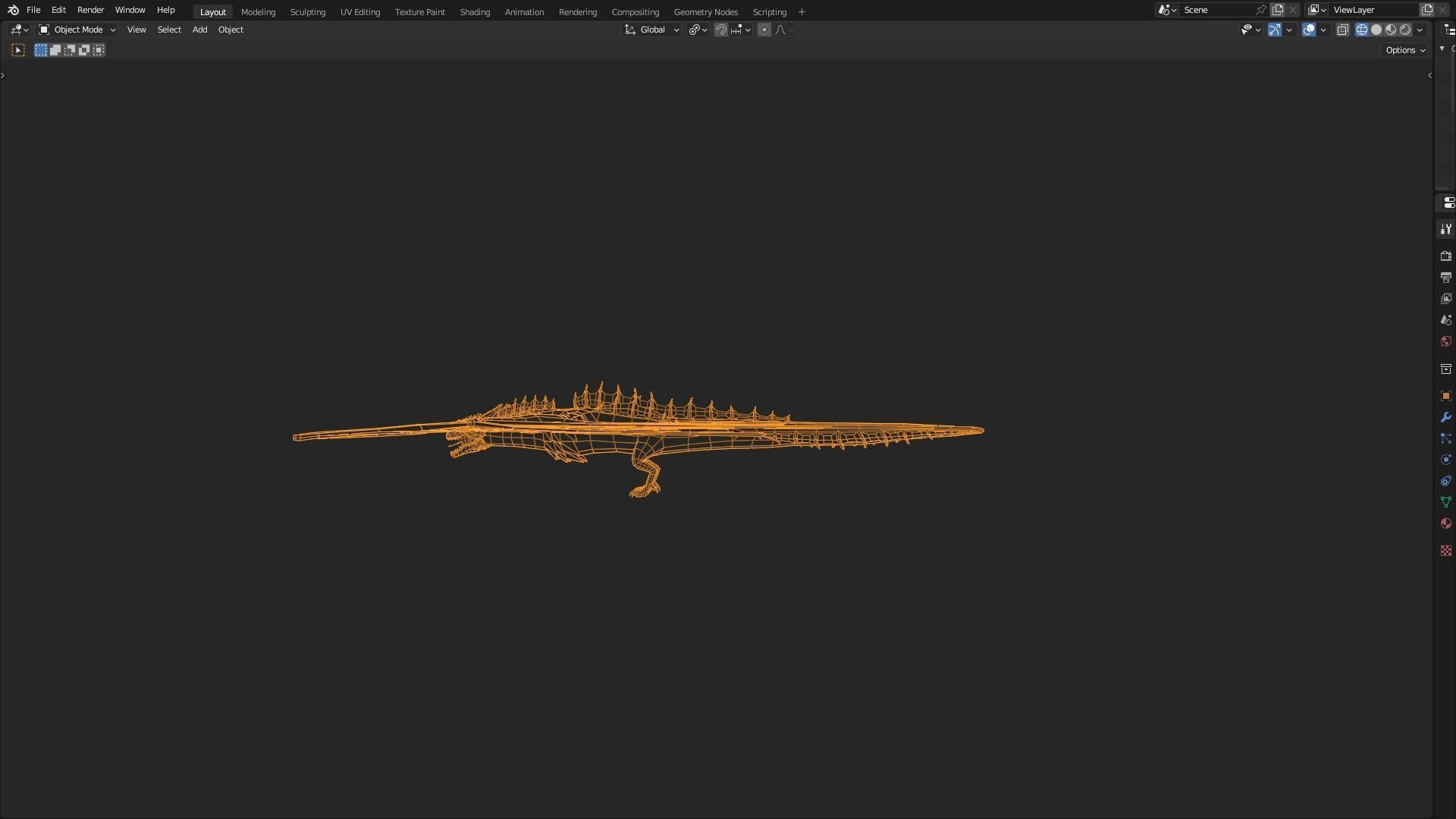Choose the Set New Selection mode
The height and width of the screenshot is (819, 1456).
41,50
